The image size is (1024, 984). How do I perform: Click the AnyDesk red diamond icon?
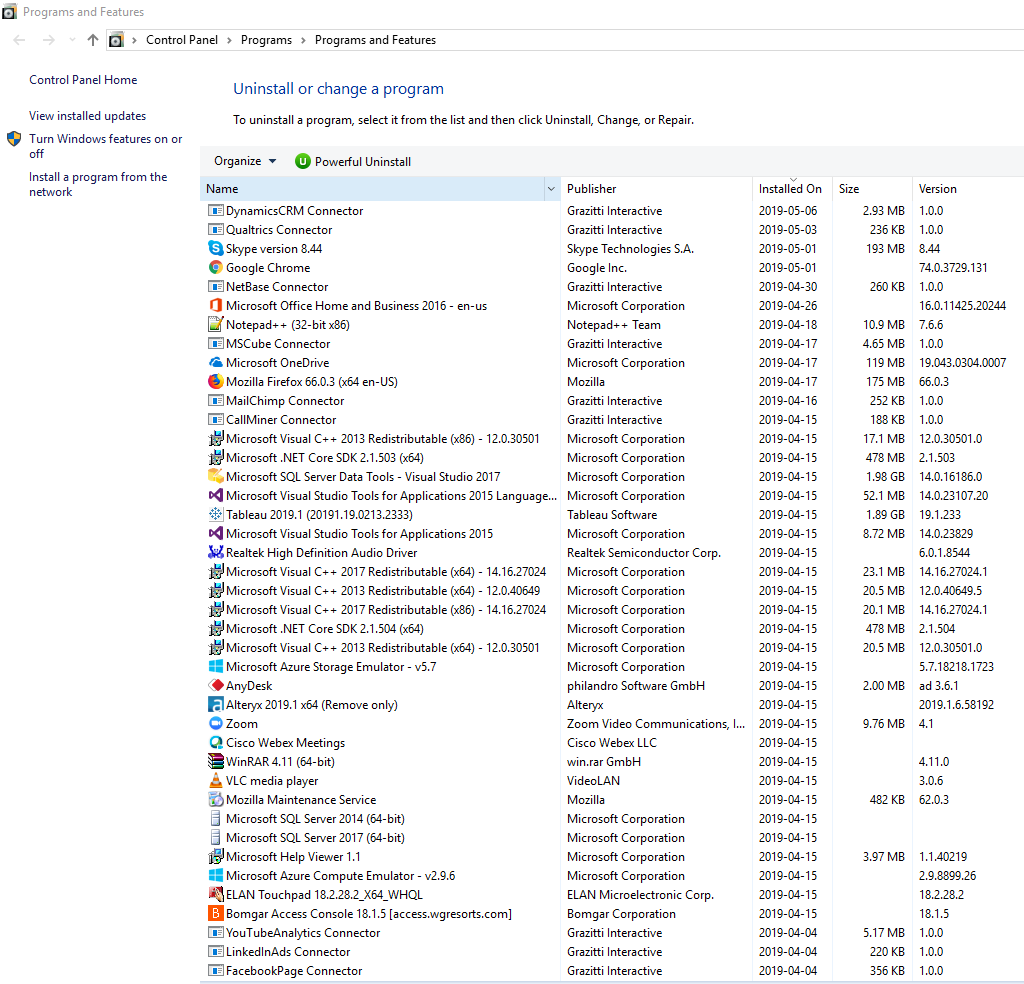(216, 686)
